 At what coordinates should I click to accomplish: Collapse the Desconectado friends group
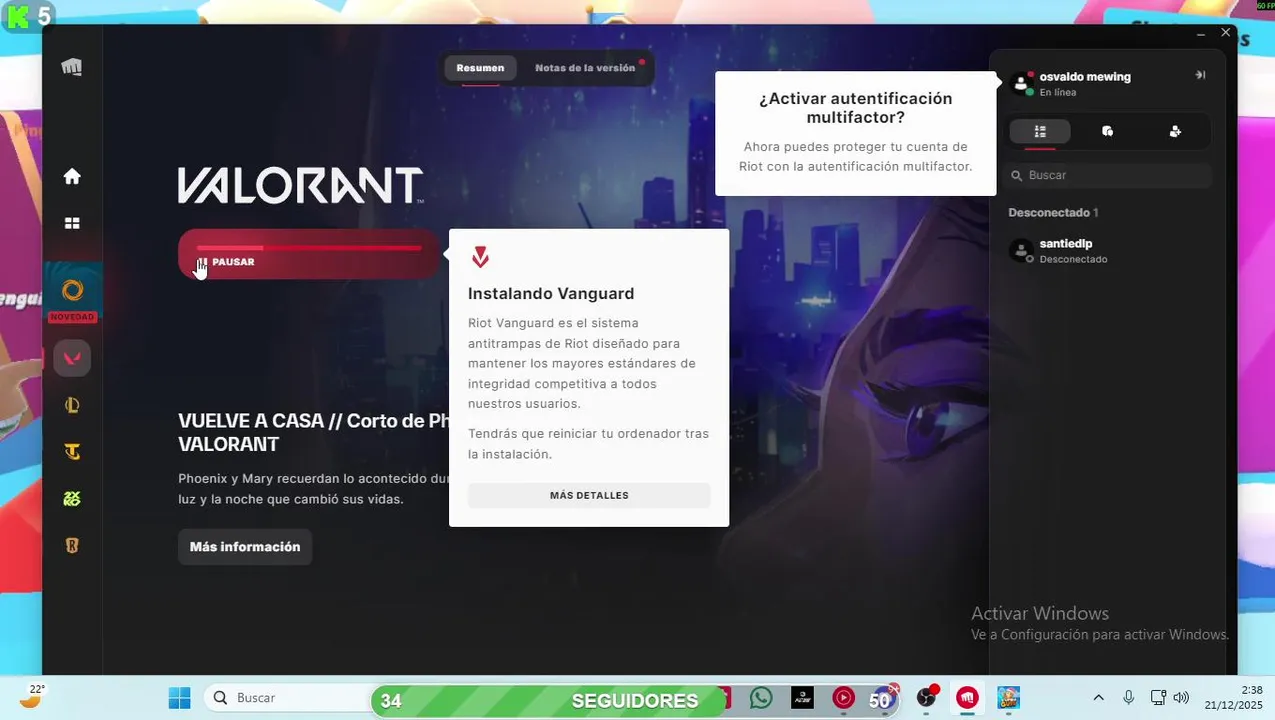[1053, 213]
